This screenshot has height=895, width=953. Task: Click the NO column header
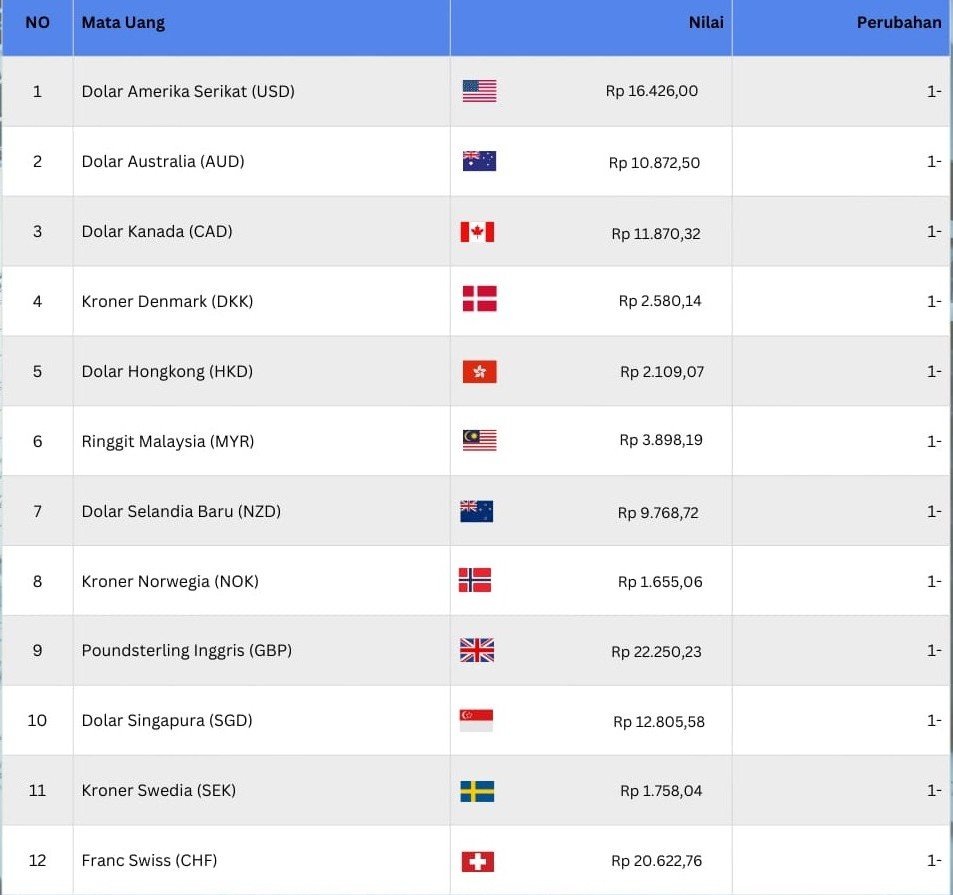pyautogui.click(x=37, y=23)
